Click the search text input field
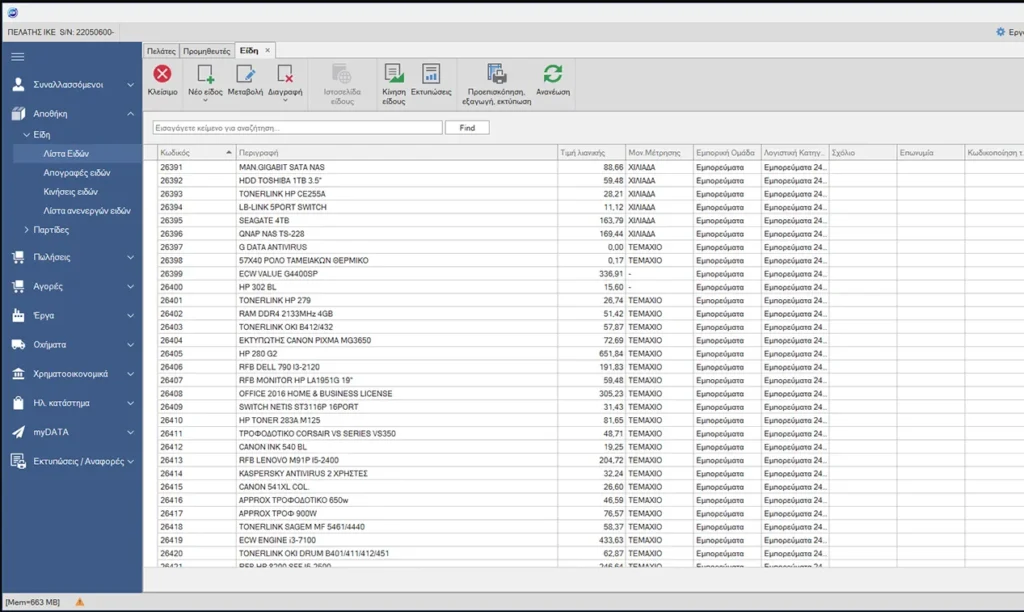The width and height of the screenshot is (1024, 612). [x=298, y=128]
